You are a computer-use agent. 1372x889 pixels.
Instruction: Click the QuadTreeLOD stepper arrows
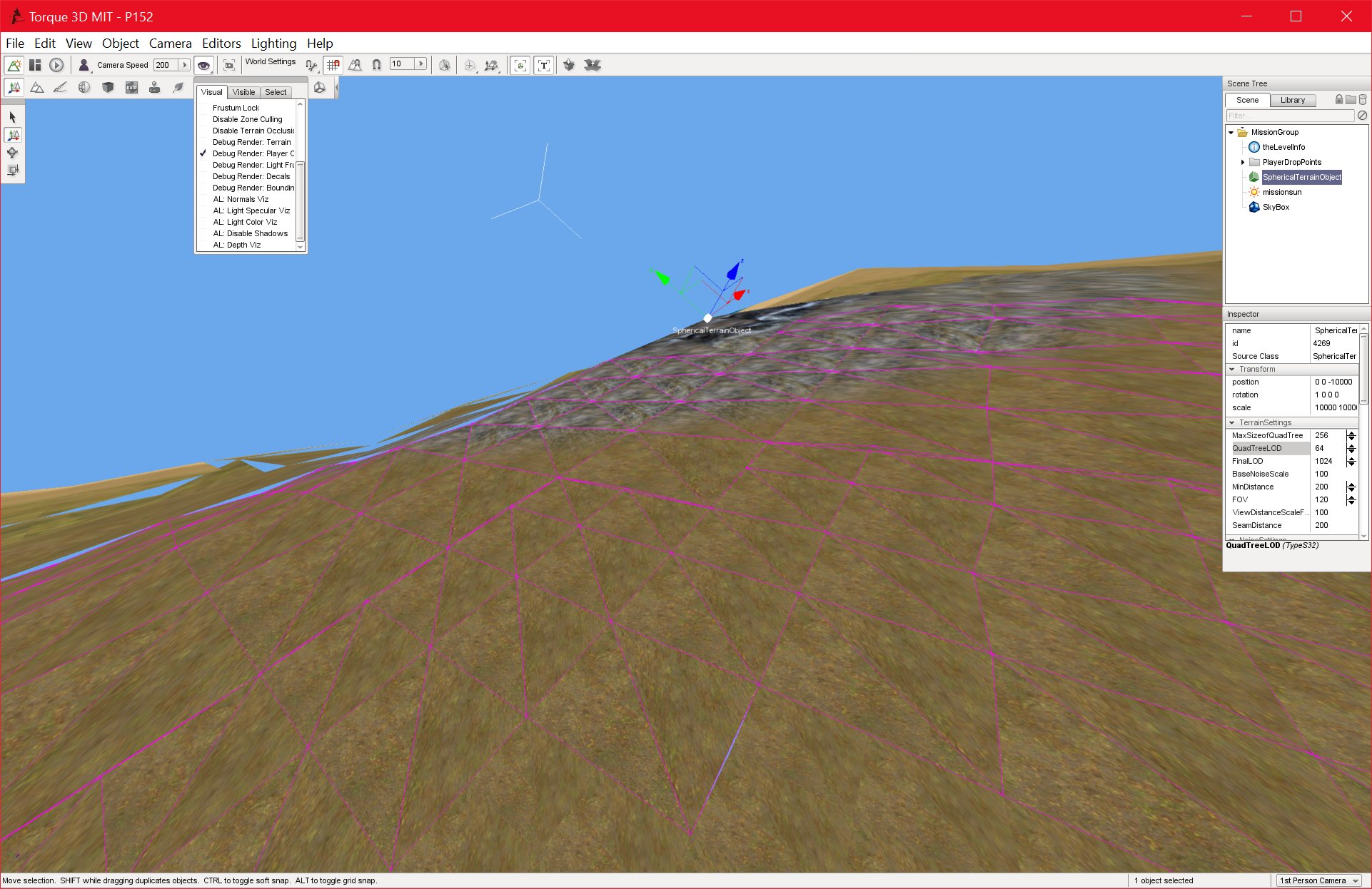(x=1351, y=449)
